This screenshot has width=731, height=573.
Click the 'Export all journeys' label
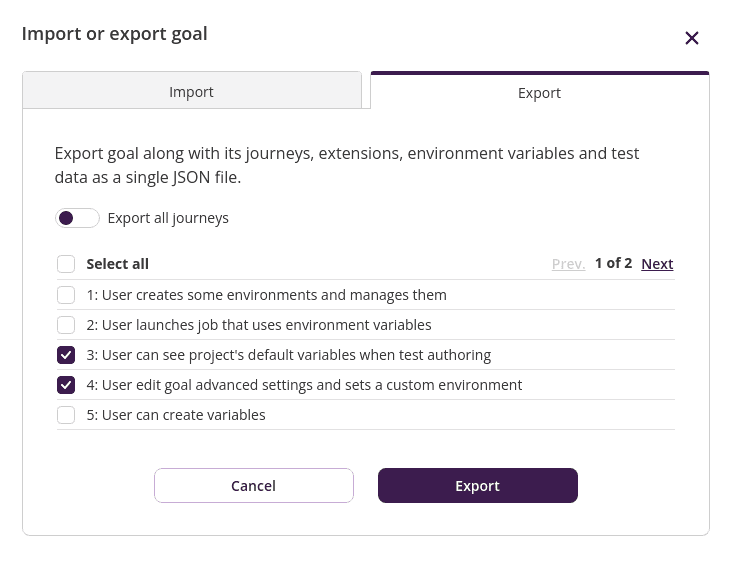[168, 218]
